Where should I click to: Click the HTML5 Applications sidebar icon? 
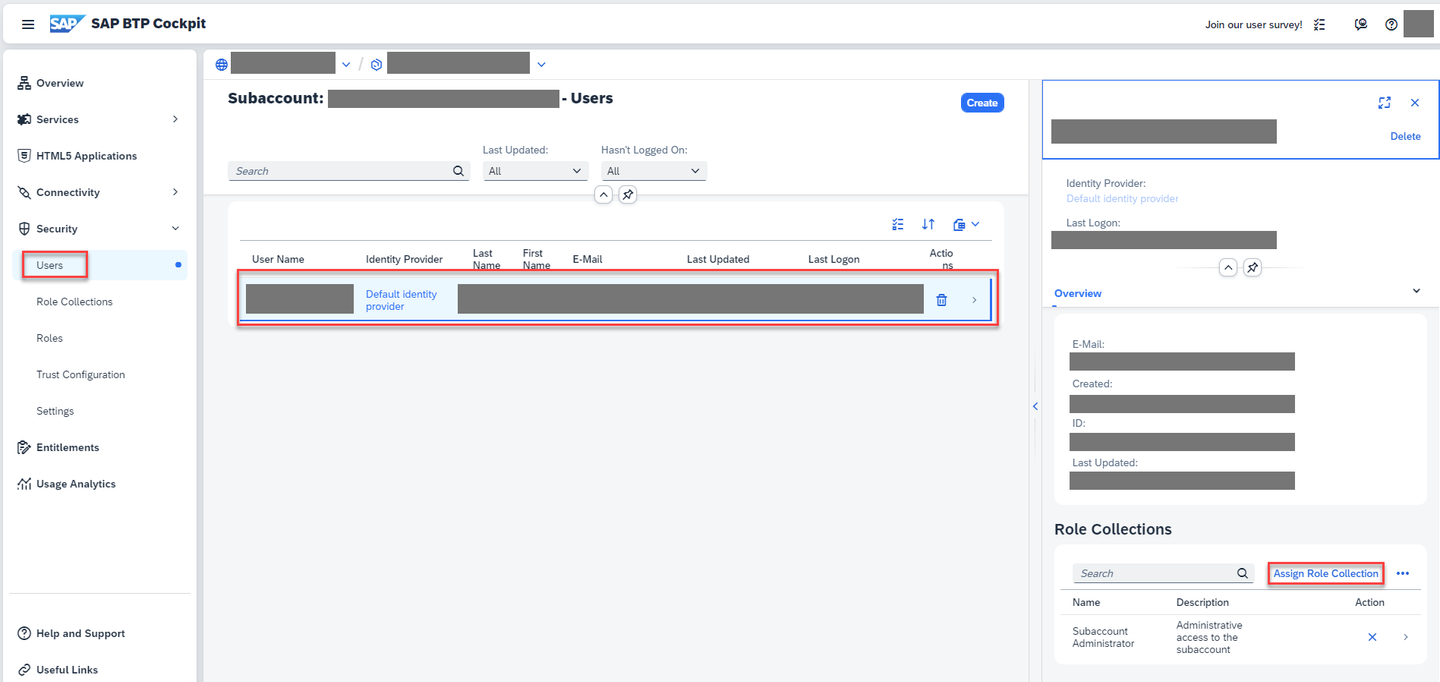pos(24,156)
